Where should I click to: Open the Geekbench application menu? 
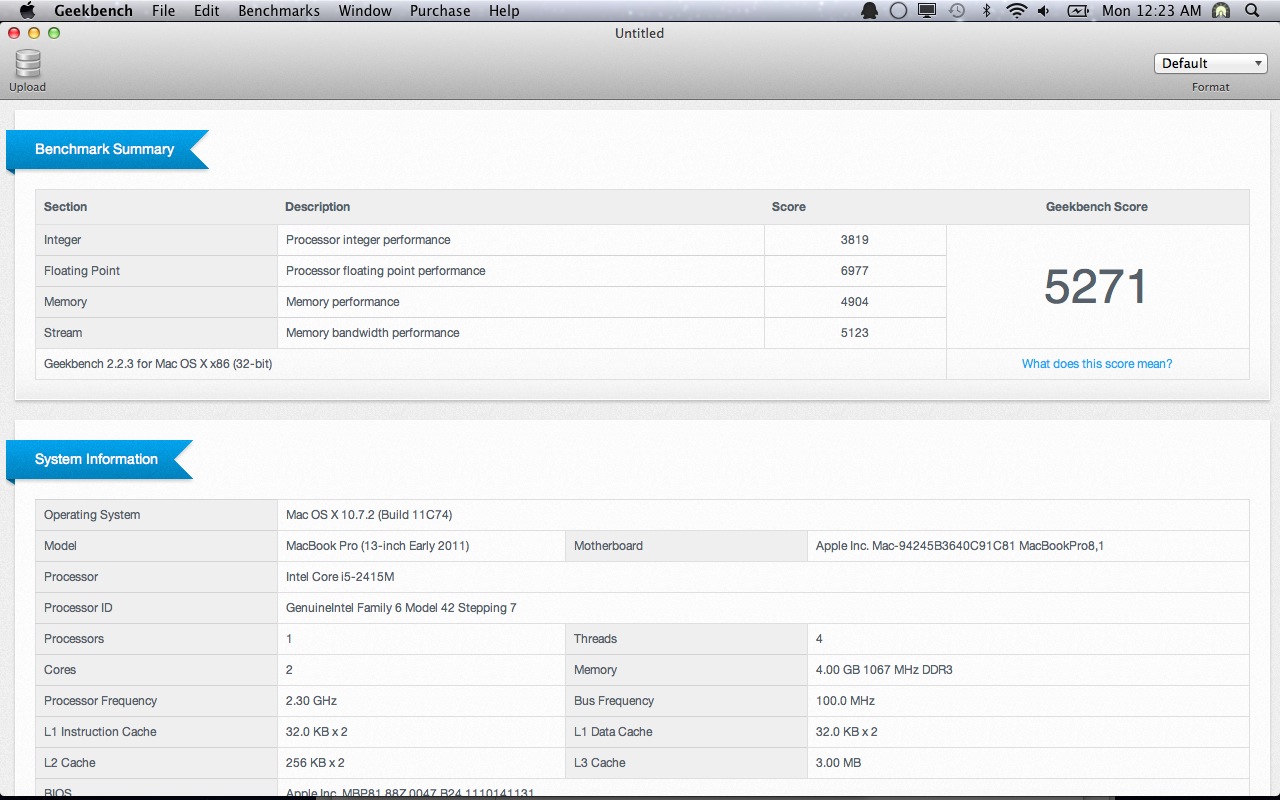coord(94,11)
